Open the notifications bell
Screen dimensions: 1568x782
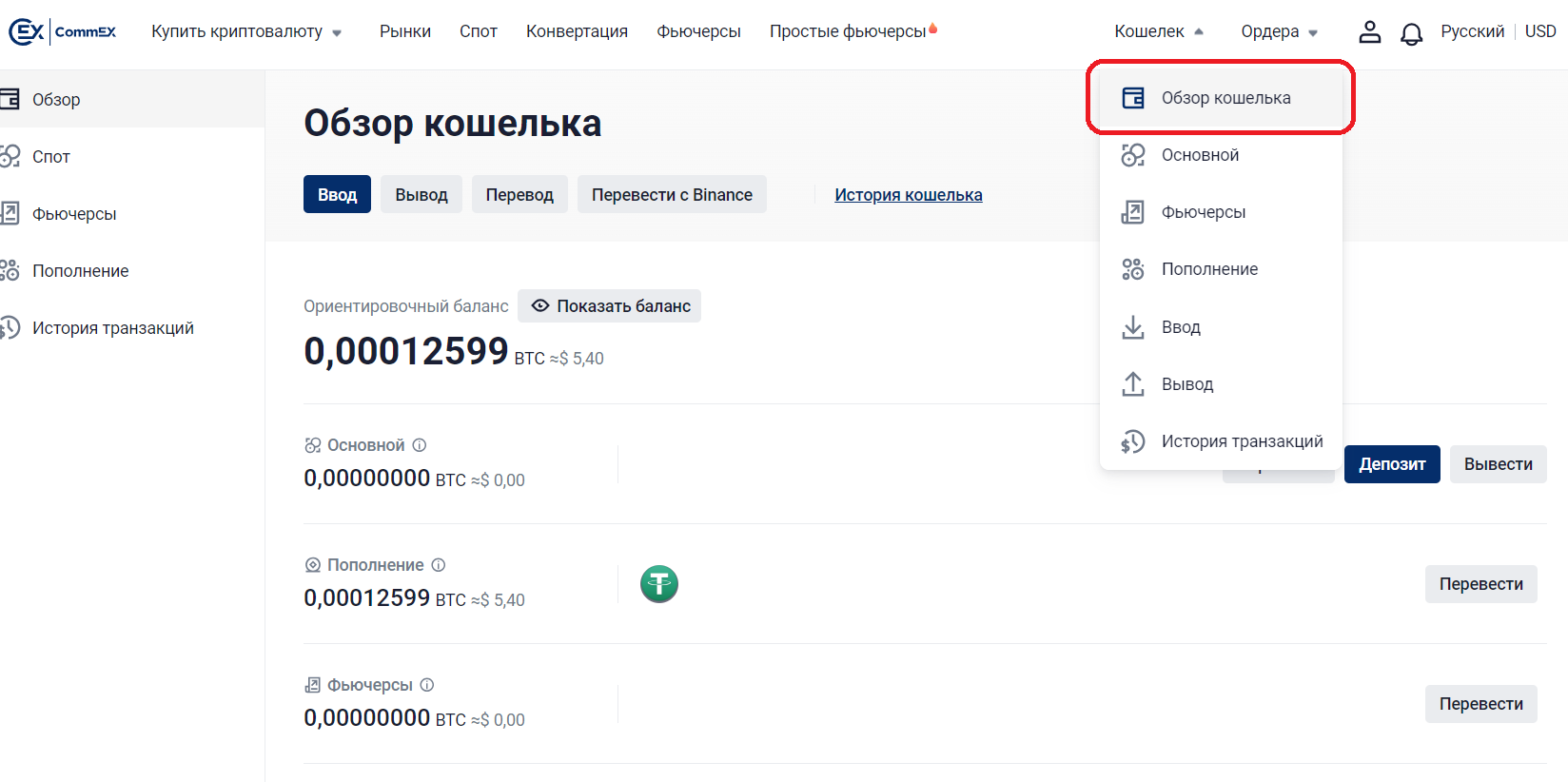[x=1411, y=34]
